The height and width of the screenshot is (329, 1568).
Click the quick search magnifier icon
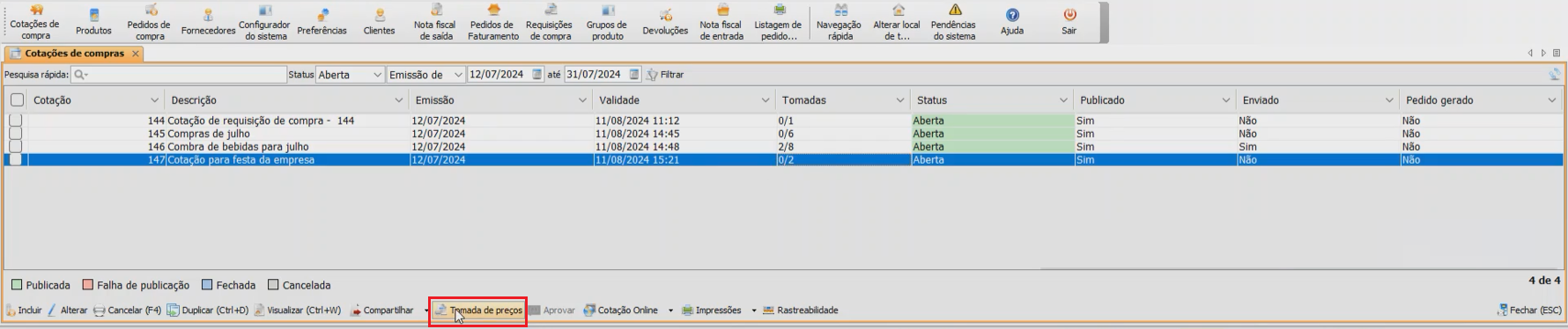point(80,75)
